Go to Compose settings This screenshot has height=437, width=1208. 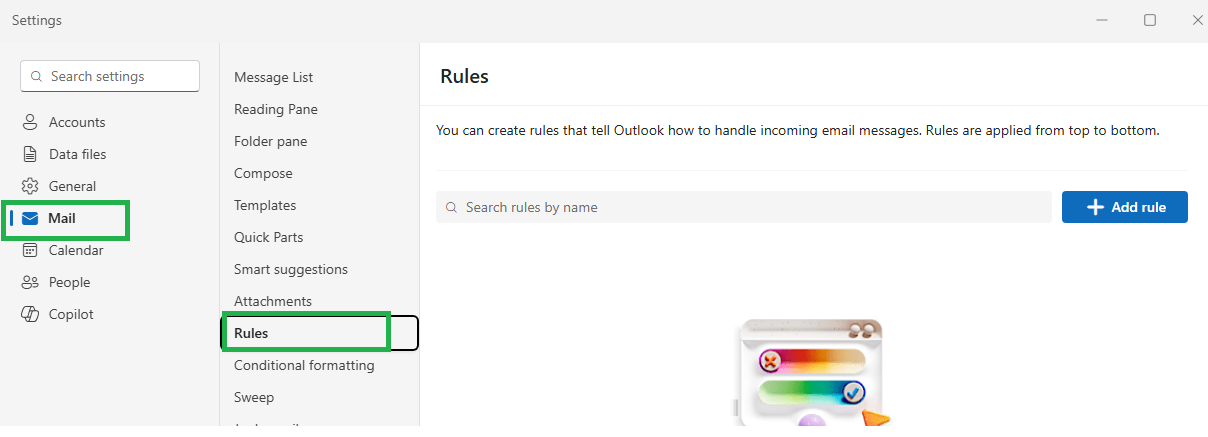[263, 173]
